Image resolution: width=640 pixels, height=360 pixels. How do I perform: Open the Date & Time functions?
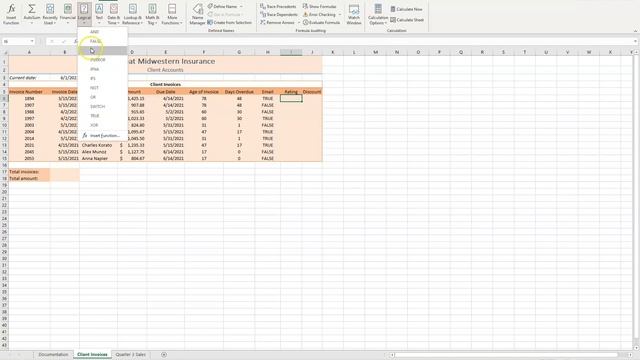(x=114, y=14)
